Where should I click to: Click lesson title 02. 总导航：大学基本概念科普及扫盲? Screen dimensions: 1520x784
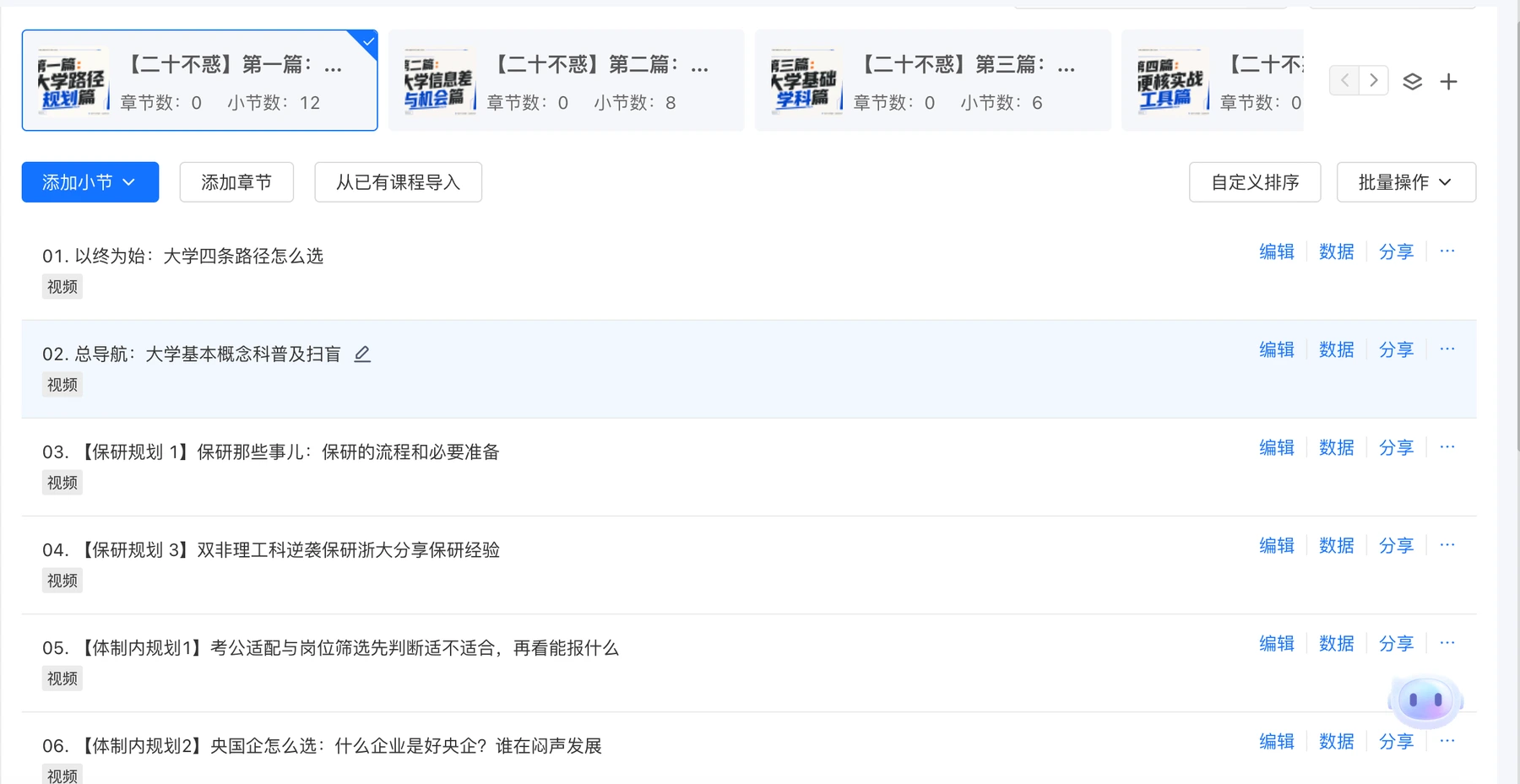(192, 354)
